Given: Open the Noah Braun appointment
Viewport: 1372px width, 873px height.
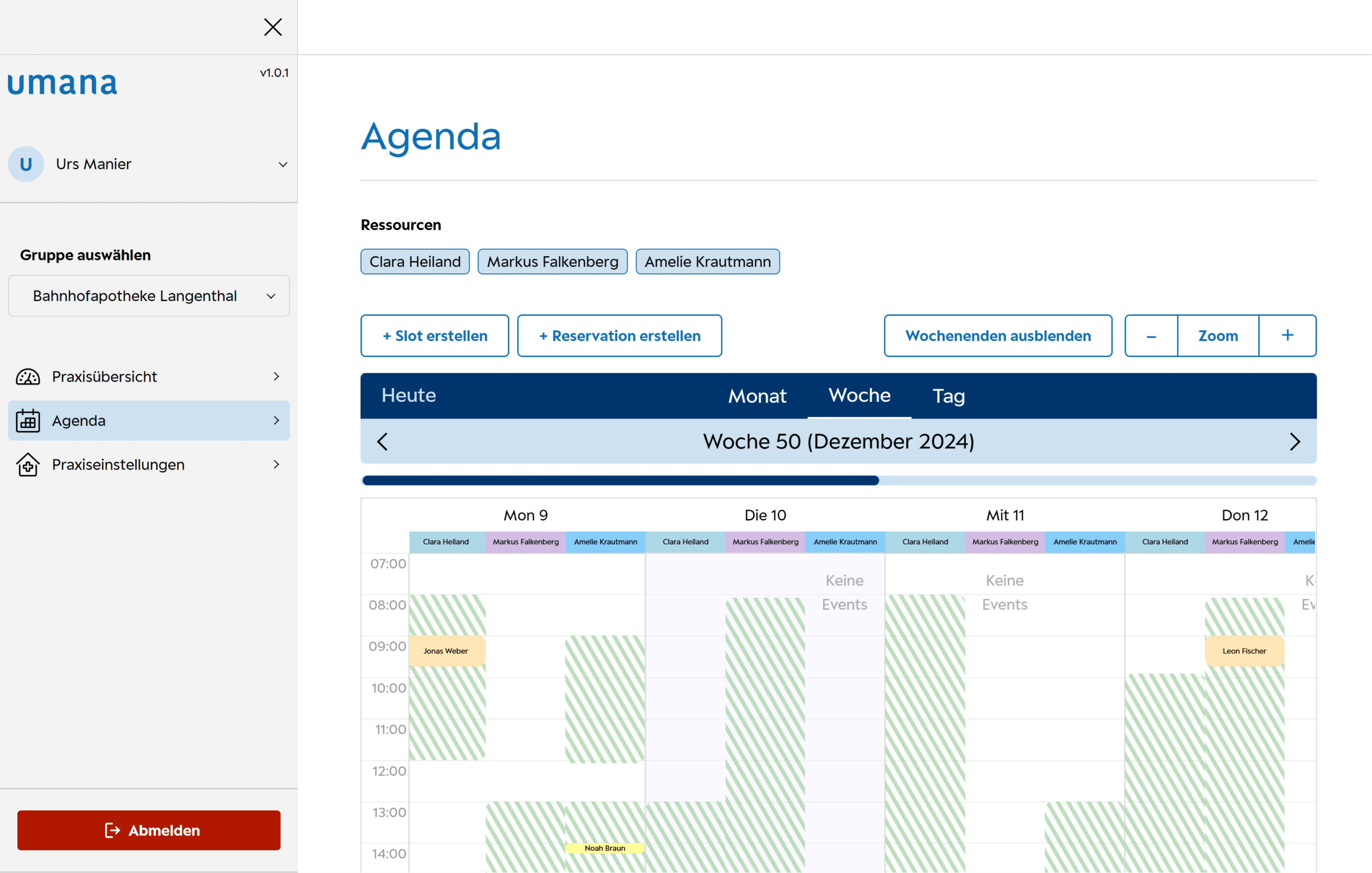Looking at the screenshot, I should [605, 848].
